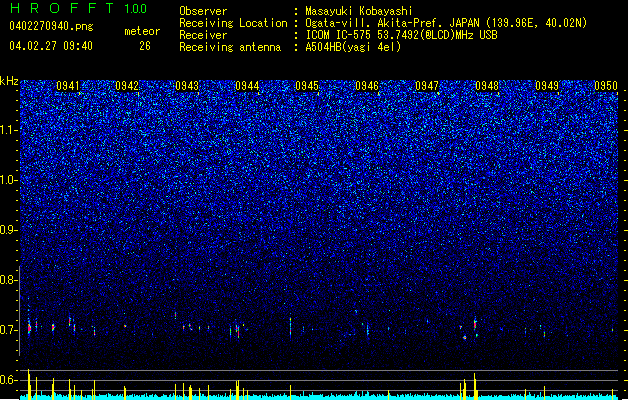629x400 pixels.
Task: Click the 0943 time marker
Action: pos(187,86)
